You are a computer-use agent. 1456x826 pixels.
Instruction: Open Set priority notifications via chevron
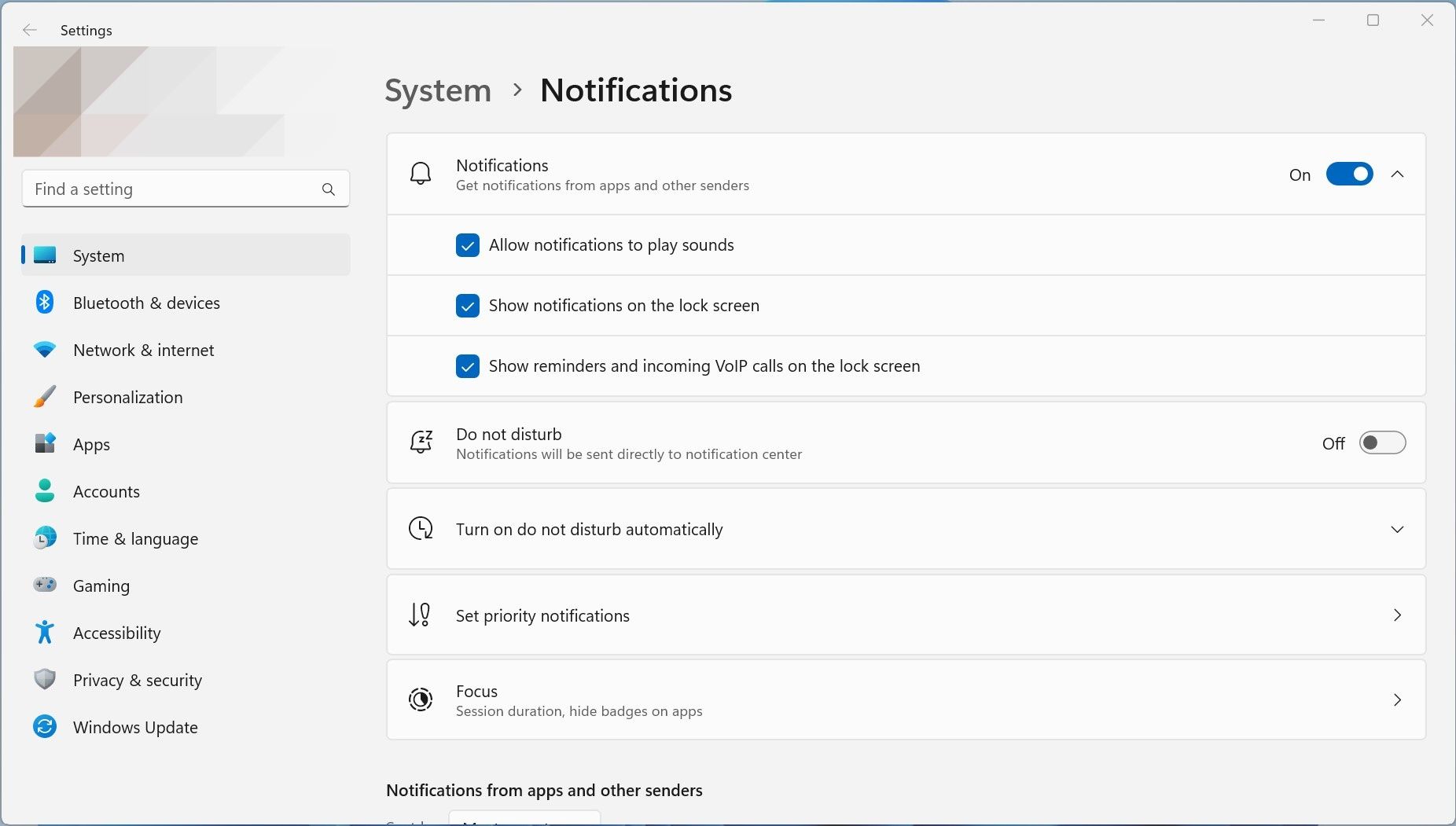(x=1397, y=615)
